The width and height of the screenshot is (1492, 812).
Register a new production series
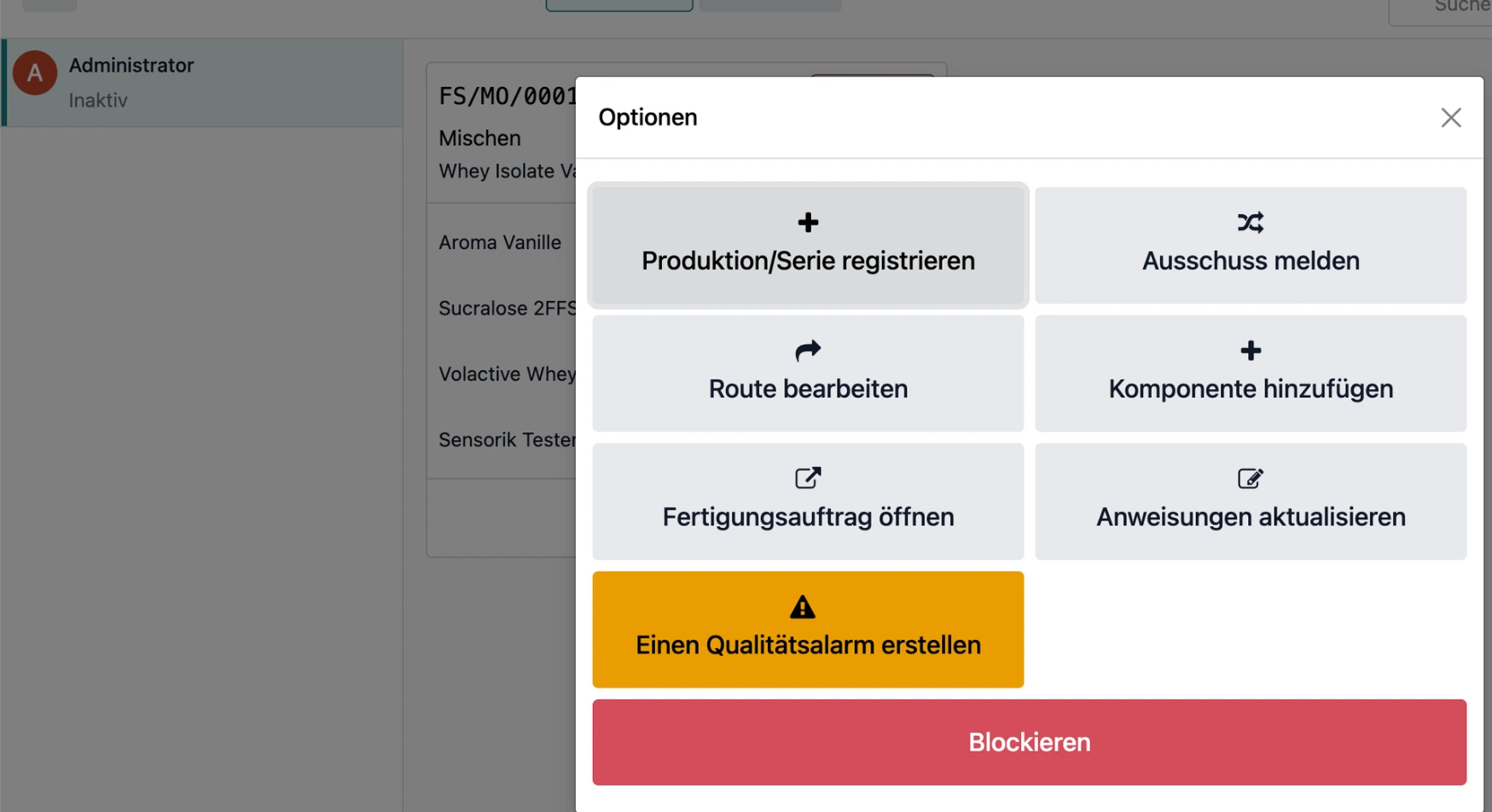coord(807,245)
